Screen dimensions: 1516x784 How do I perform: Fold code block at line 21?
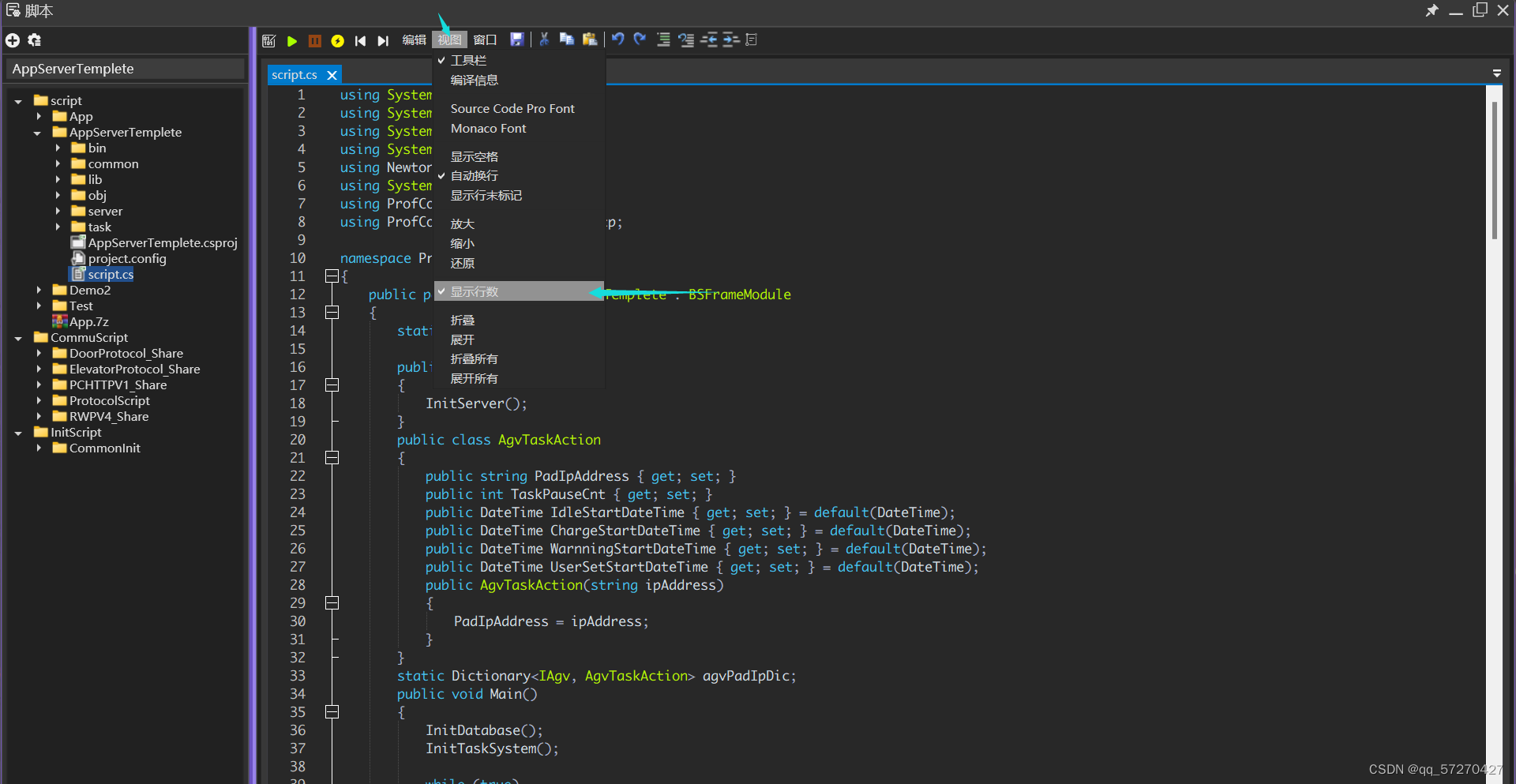click(332, 458)
